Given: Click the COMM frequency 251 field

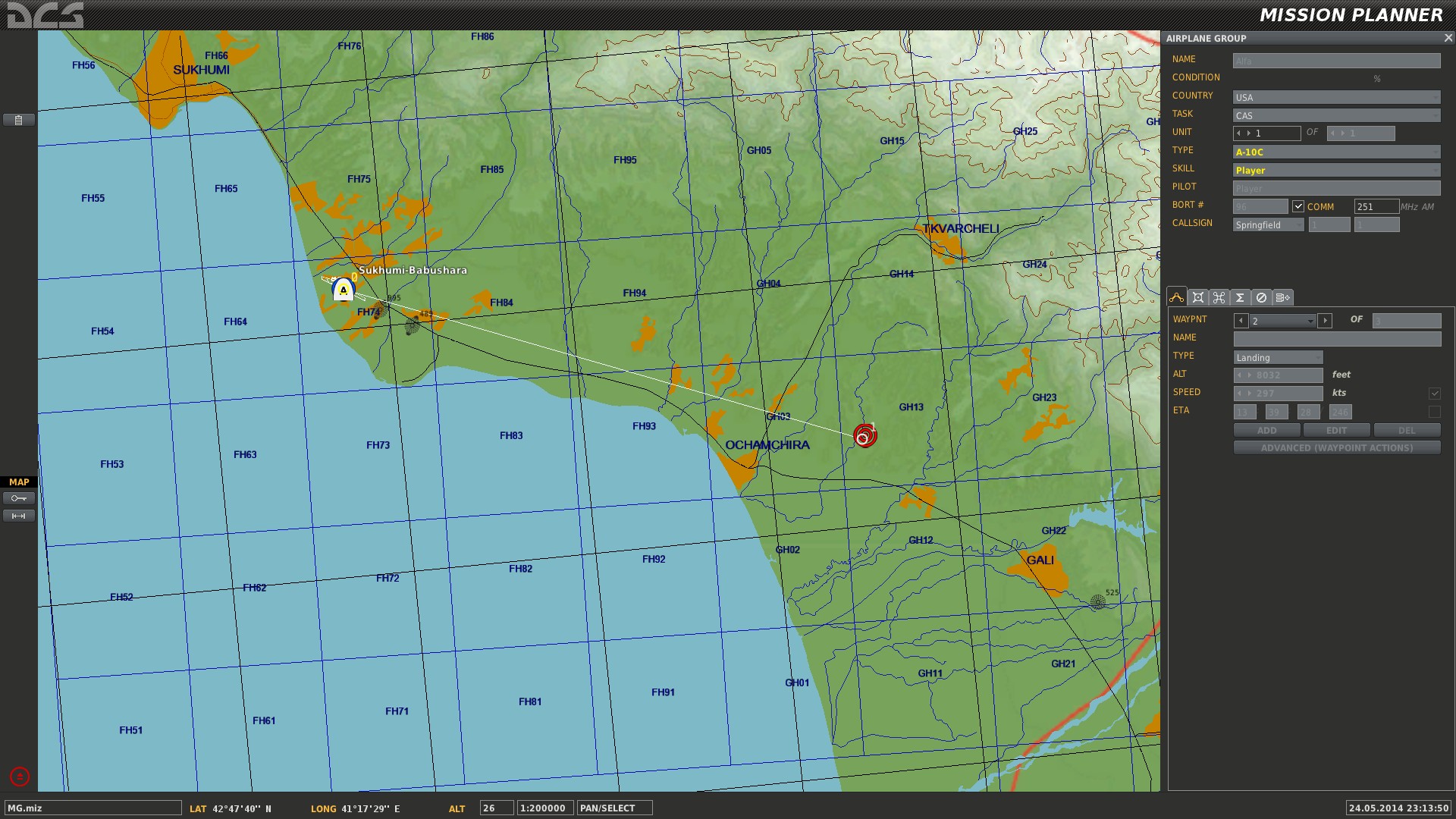Looking at the screenshot, I should (x=1376, y=206).
